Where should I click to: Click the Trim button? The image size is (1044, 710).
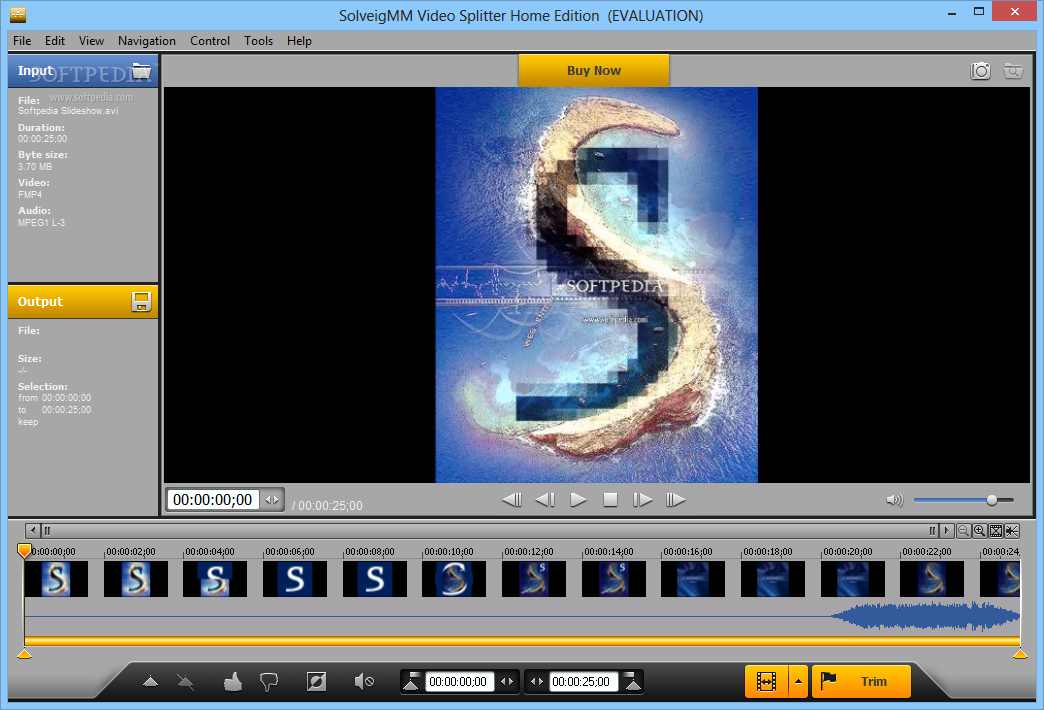tap(861, 682)
